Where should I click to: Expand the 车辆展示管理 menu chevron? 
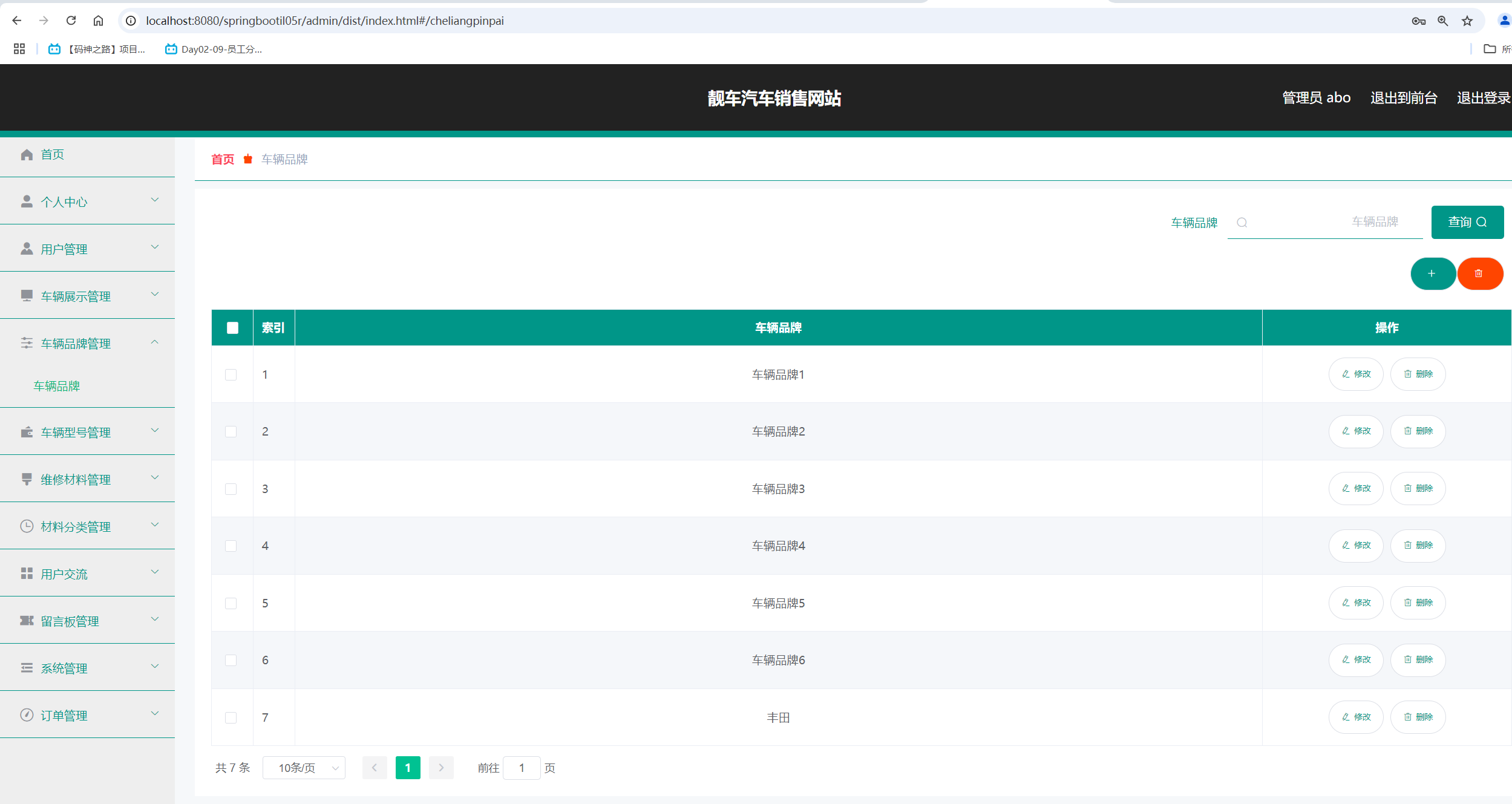(x=155, y=294)
